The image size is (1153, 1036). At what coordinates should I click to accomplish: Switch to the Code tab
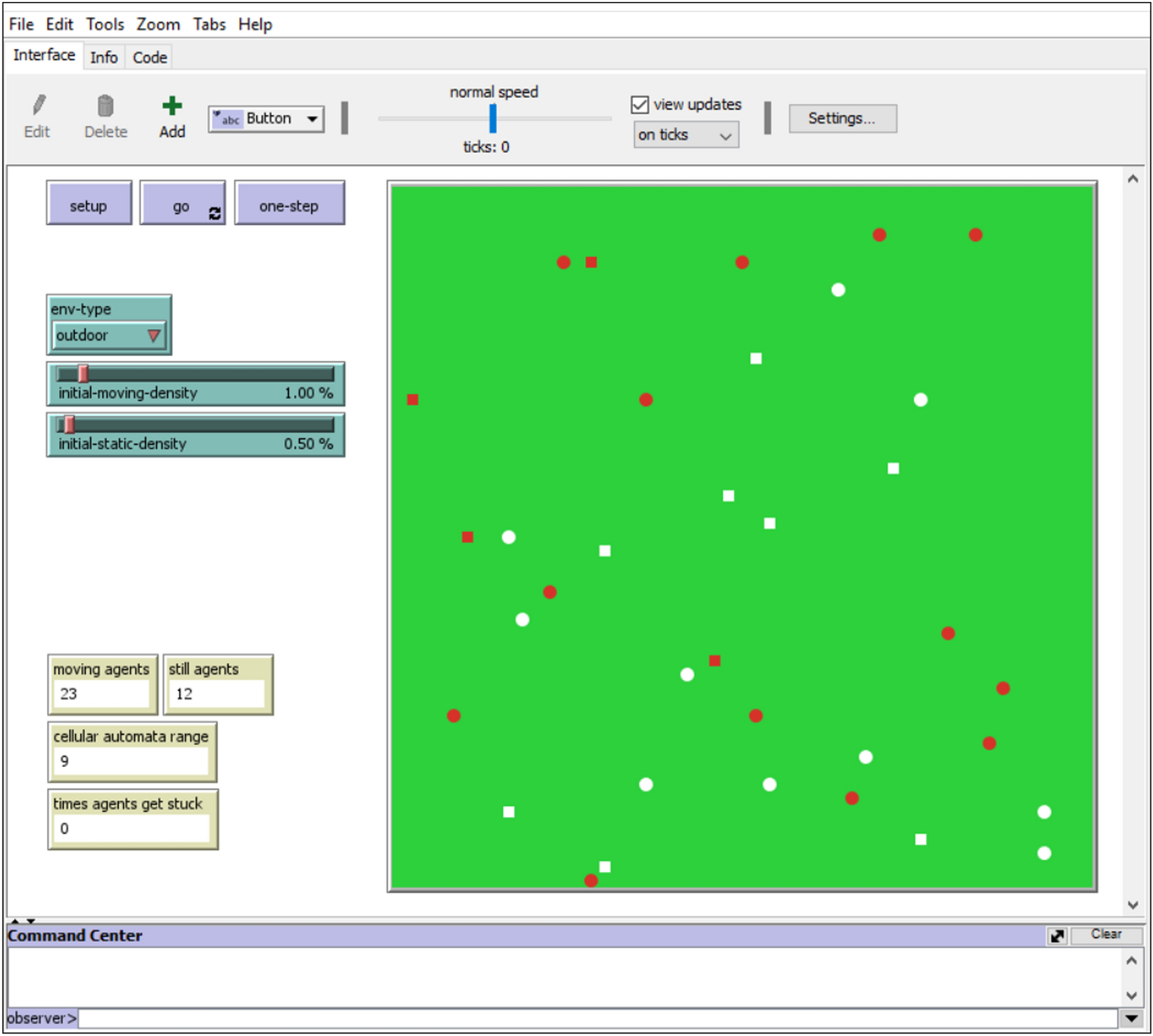click(x=150, y=57)
